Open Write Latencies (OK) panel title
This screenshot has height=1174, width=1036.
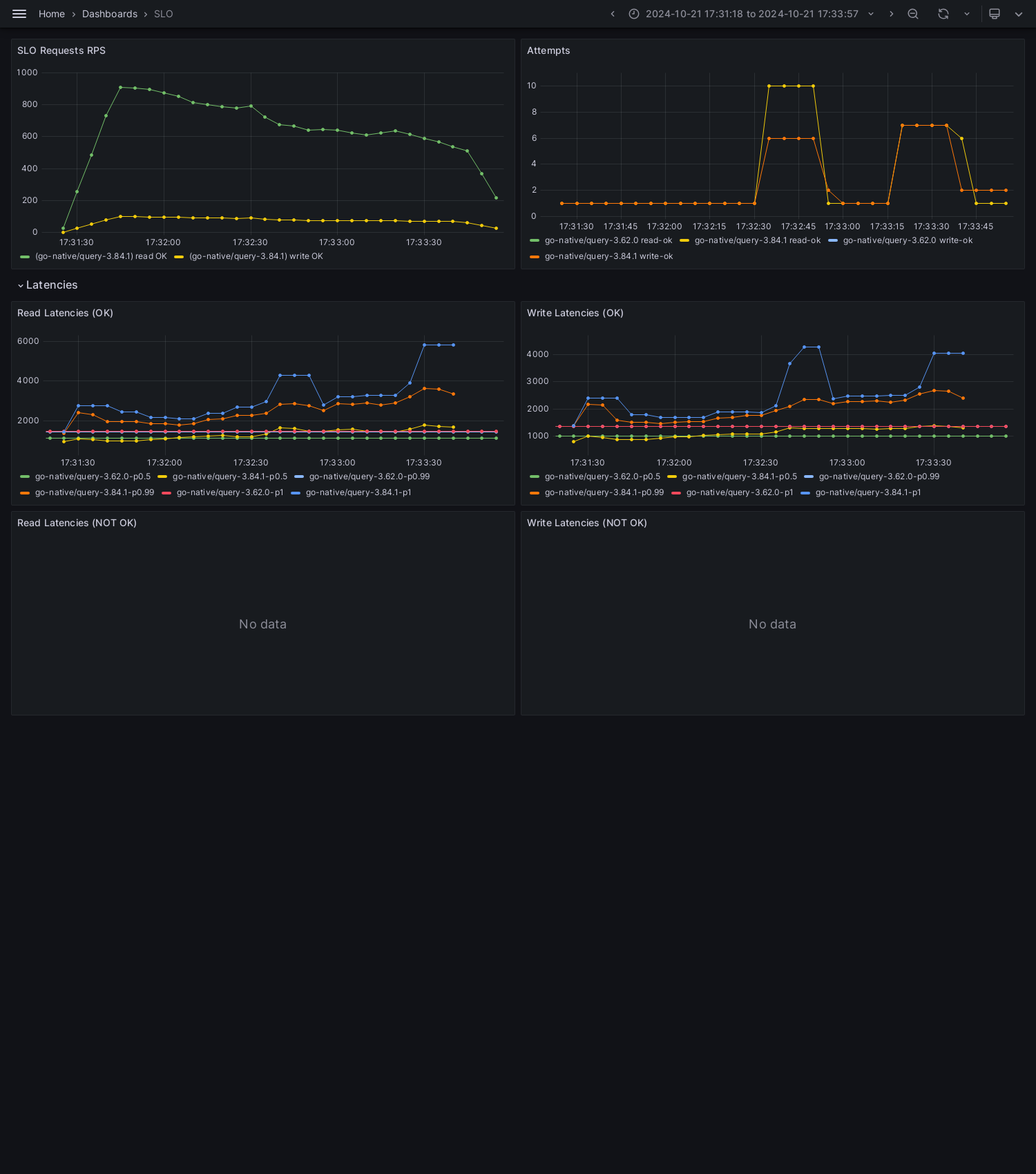click(x=575, y=313)
